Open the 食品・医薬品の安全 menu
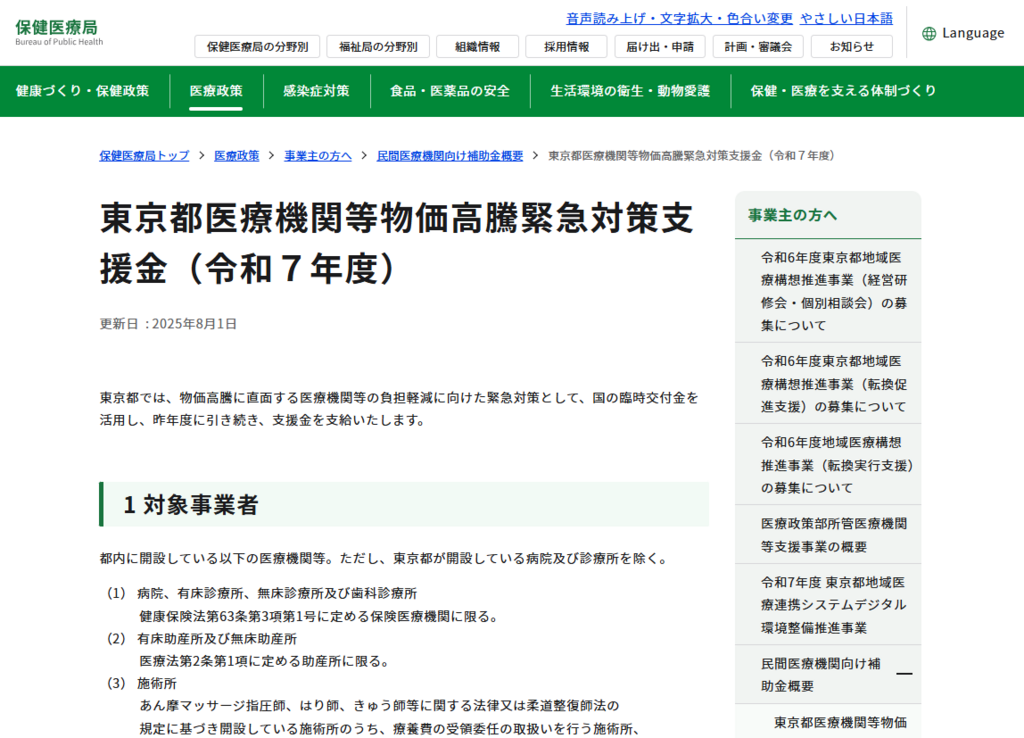 (x=450, y=91)
